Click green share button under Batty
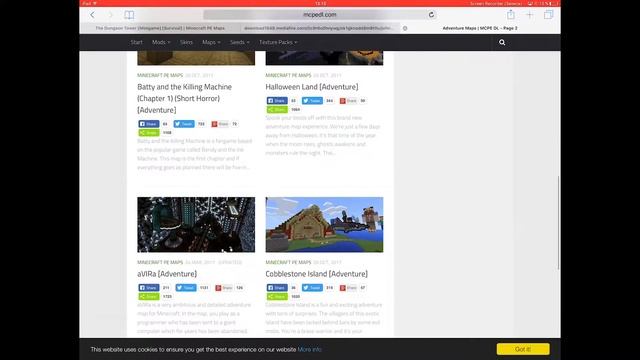Image resolution: width=640 pixels, height=360 pixels. tap(149, 133)
